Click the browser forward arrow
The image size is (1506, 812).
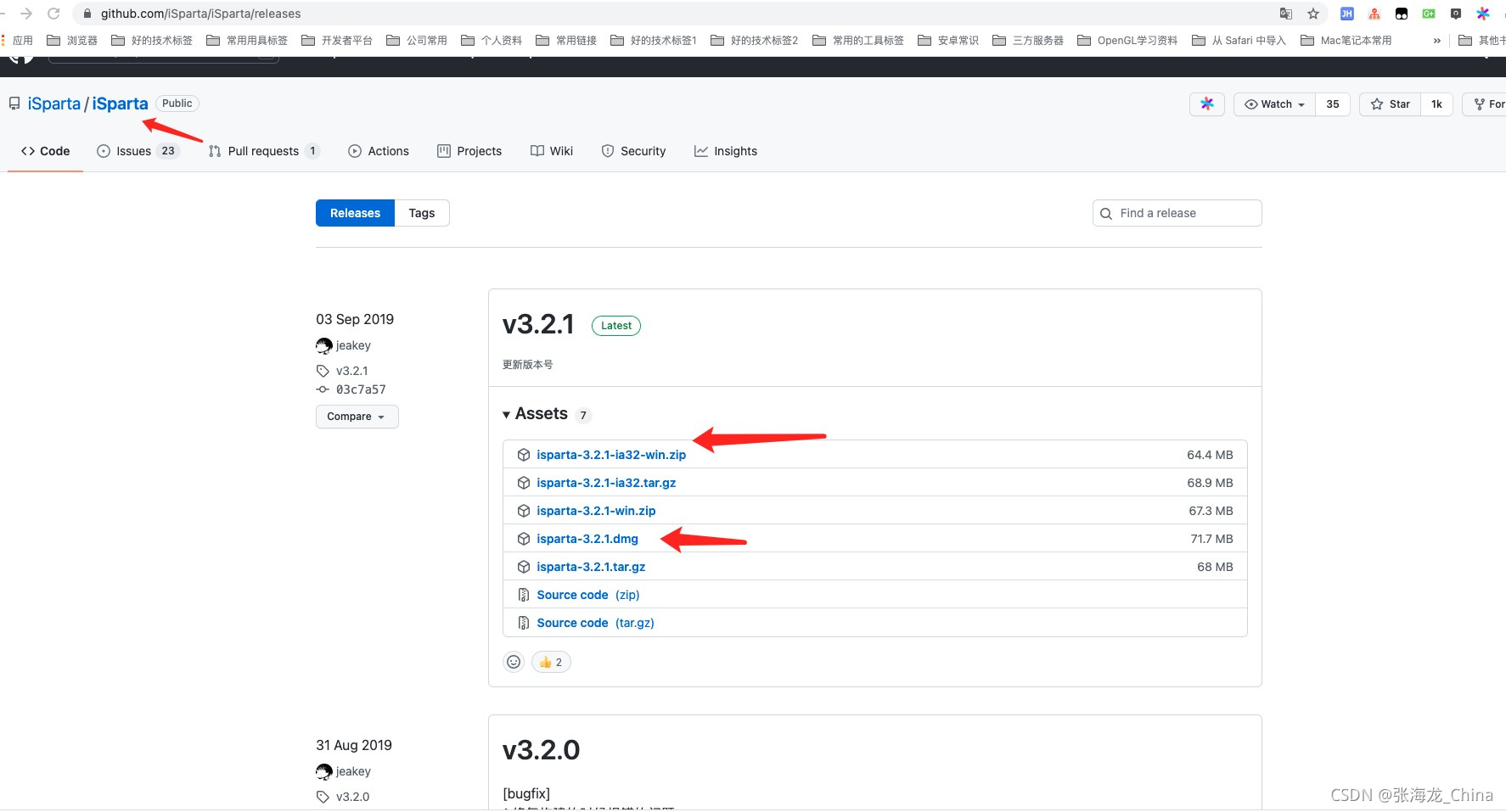pos(26,14)
